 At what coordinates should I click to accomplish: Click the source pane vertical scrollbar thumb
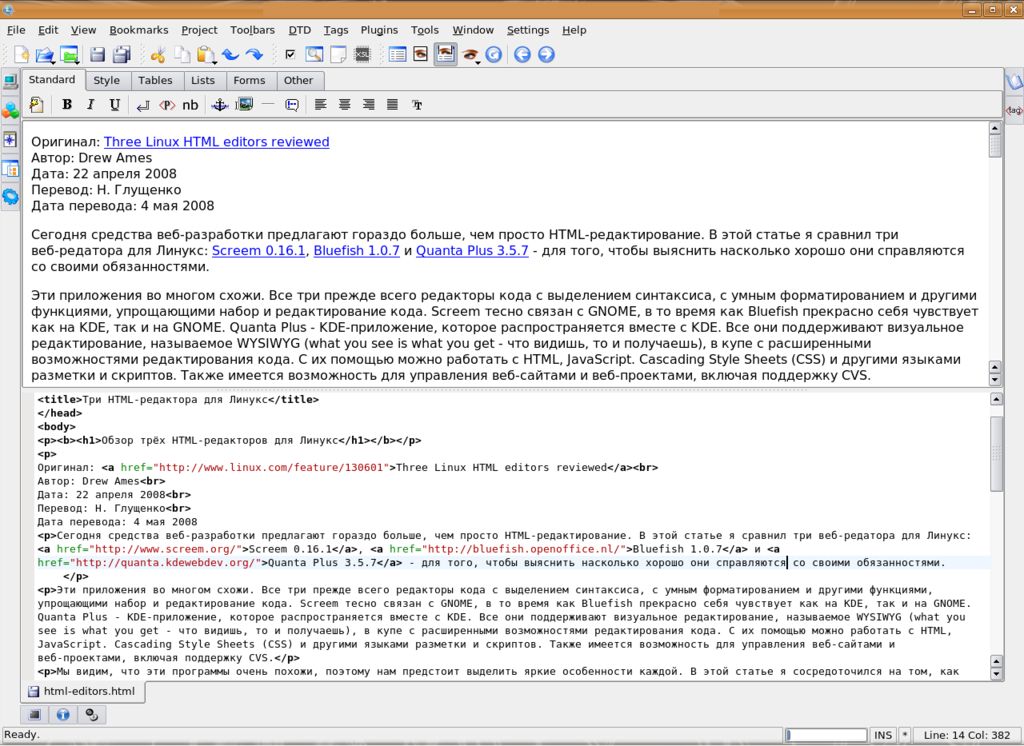[x=997, y=453]
